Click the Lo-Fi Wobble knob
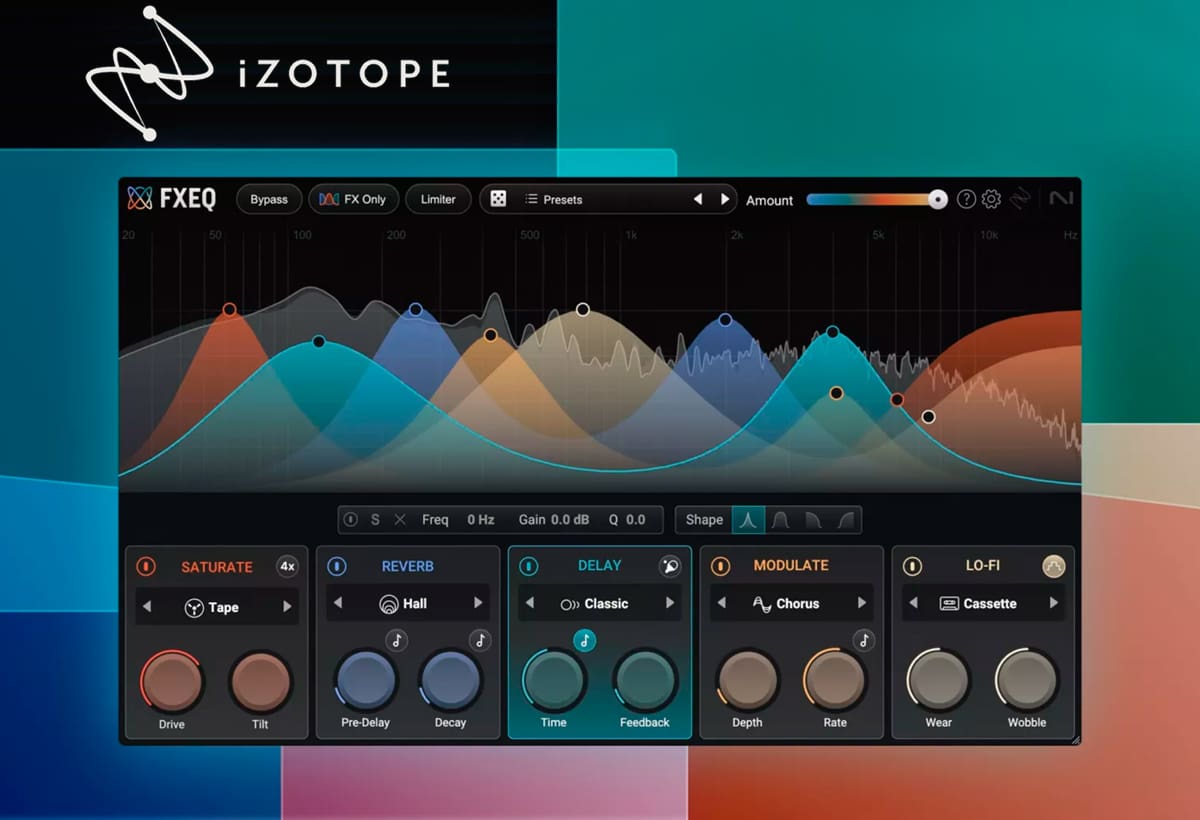This screenshot has width=1200, height=820. click(x=1027, y=679)
